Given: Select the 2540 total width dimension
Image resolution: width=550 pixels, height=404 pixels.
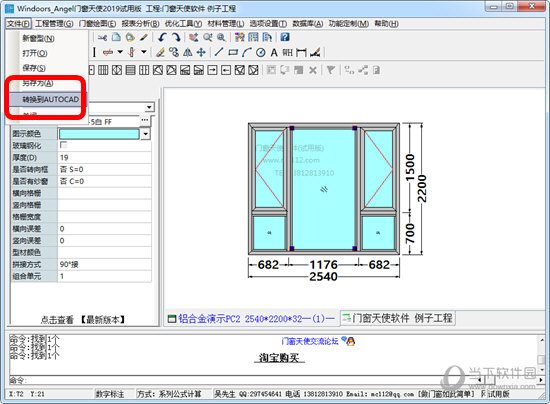Looking at the screenshot, I should (323, 276).
